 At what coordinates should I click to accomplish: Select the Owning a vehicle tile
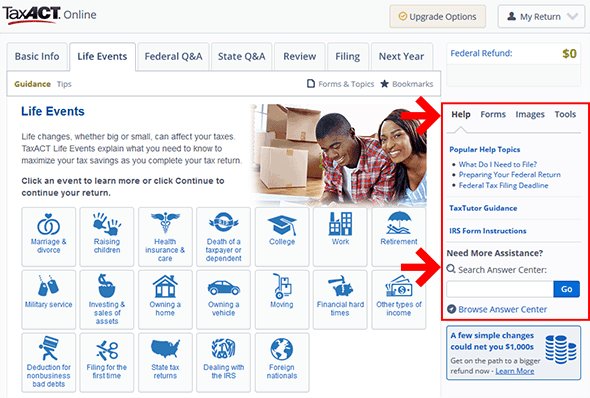(x=224, y=299)
